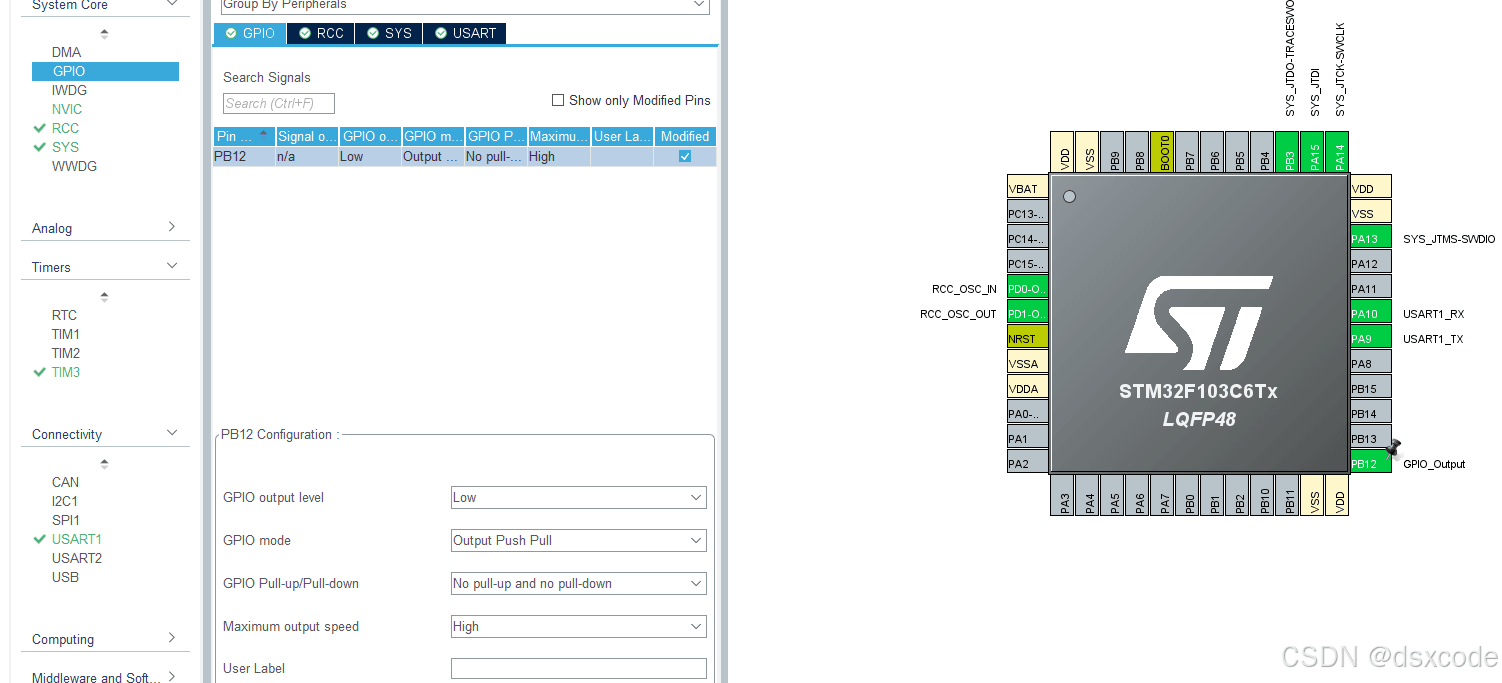Screen dimensions: 1502x683
Task: Select TIM2 timer entry
Action: [66, 353]
